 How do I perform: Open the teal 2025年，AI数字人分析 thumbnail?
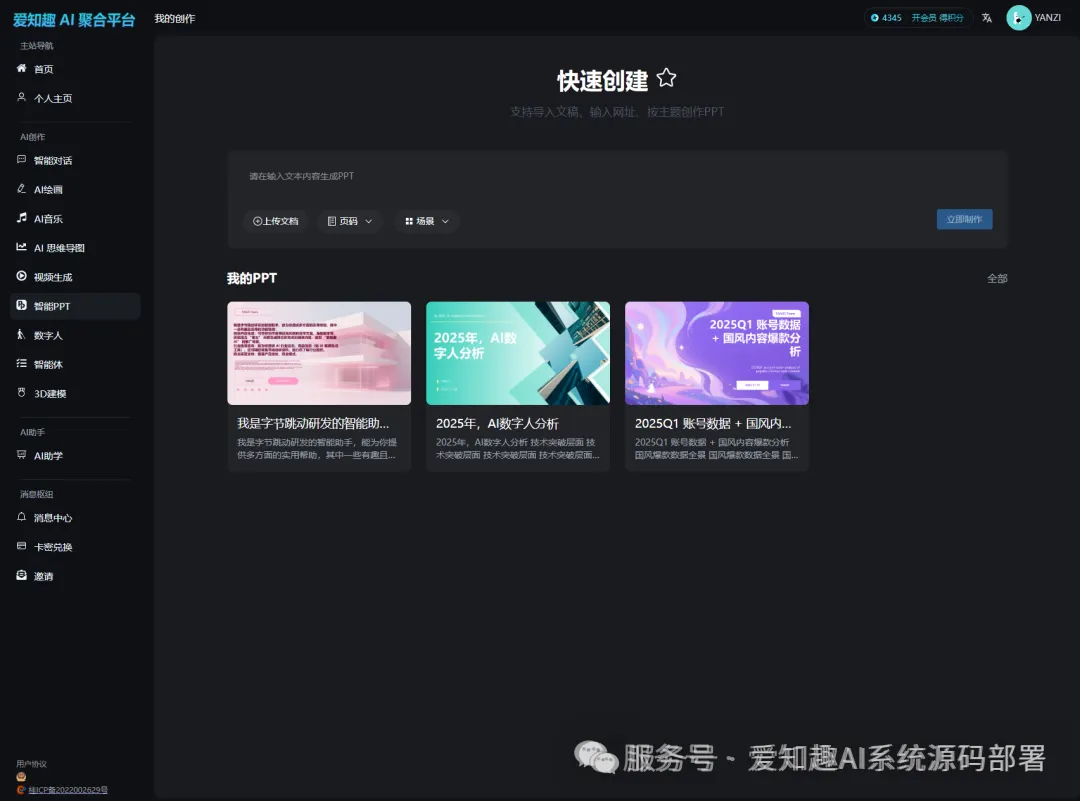[x=518, y=353]
